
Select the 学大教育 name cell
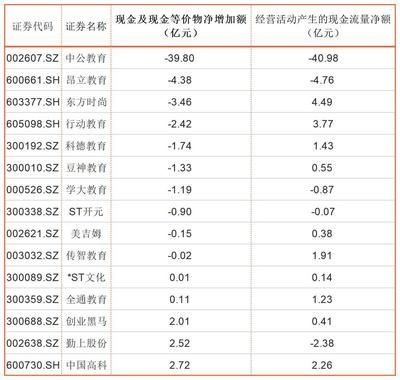pos(86,190)
